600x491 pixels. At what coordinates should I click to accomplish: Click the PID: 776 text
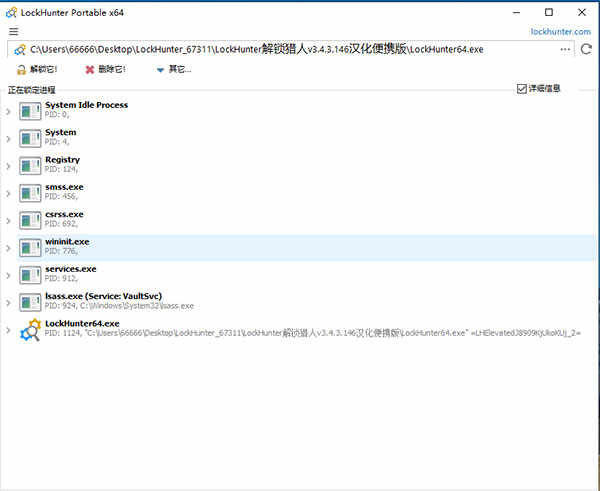pyautogui.click(x=61, y=251)
